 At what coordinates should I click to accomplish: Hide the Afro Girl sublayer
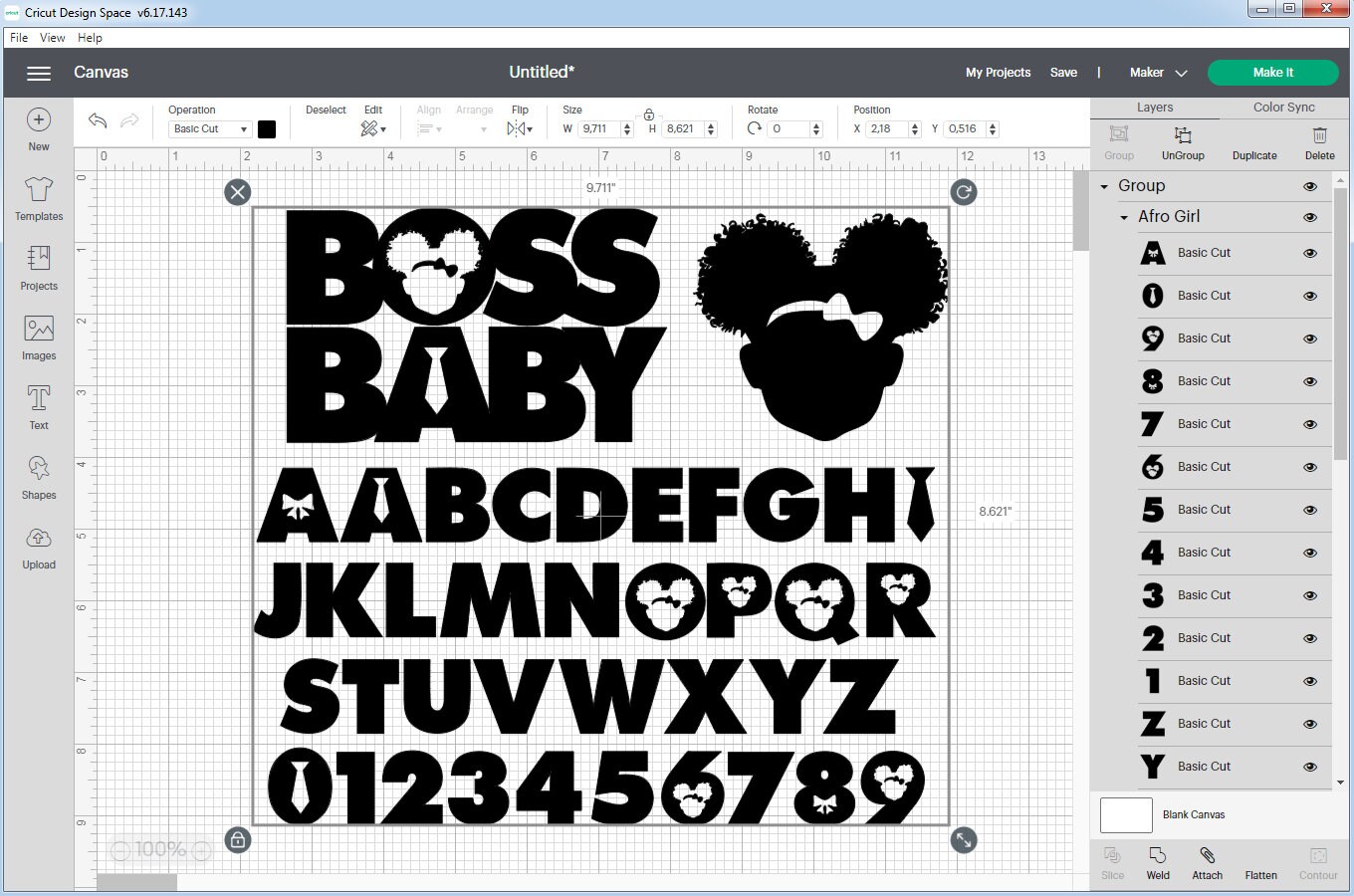click(x=1310, y=216)
